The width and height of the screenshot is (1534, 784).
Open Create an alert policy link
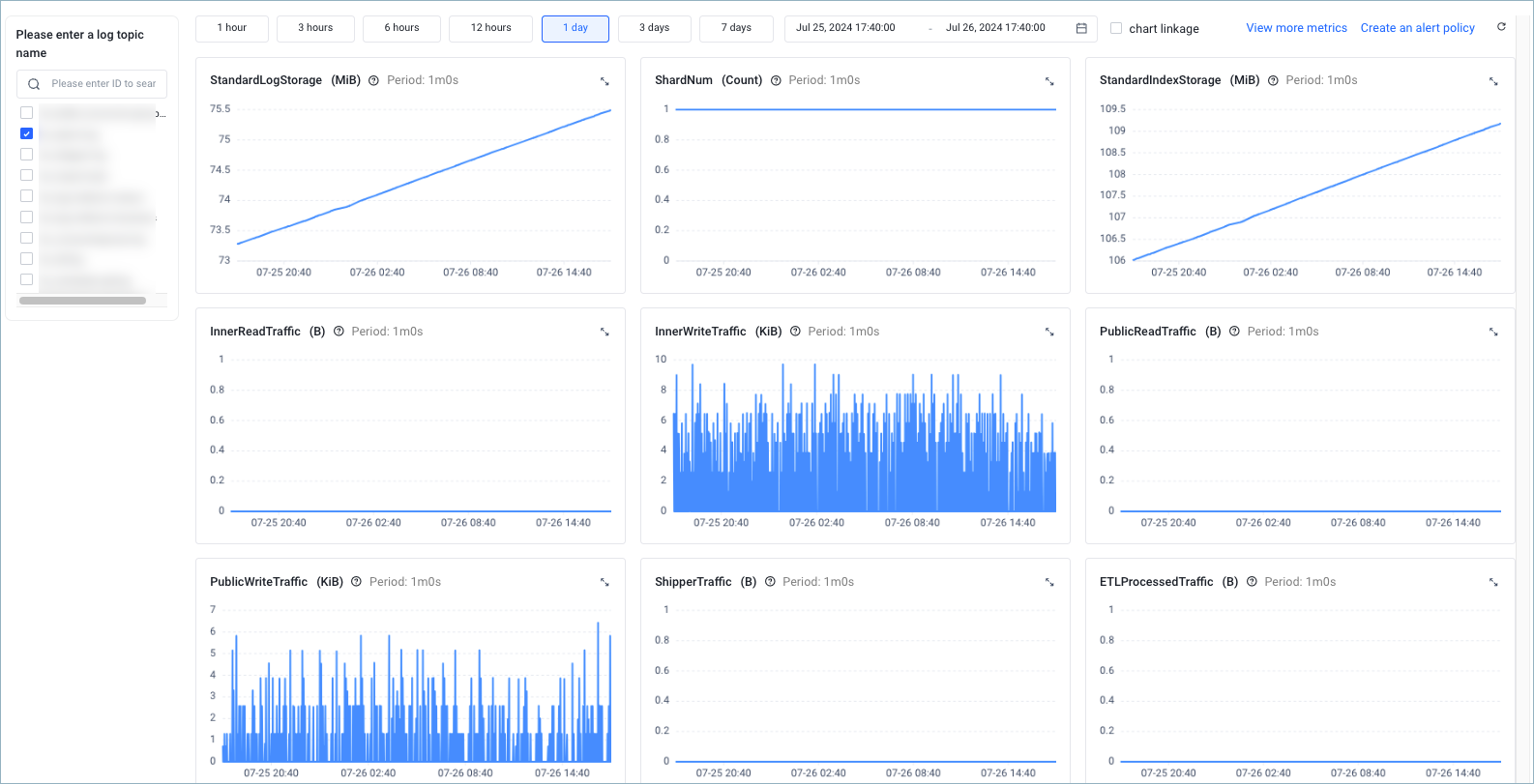(x=1417, y=28)
